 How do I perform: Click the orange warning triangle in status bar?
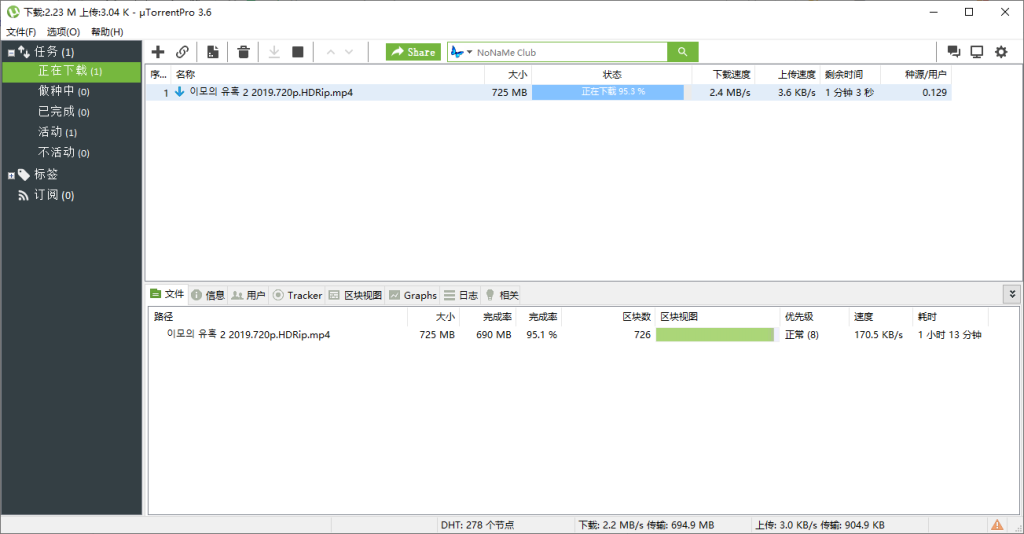point(997,524)
